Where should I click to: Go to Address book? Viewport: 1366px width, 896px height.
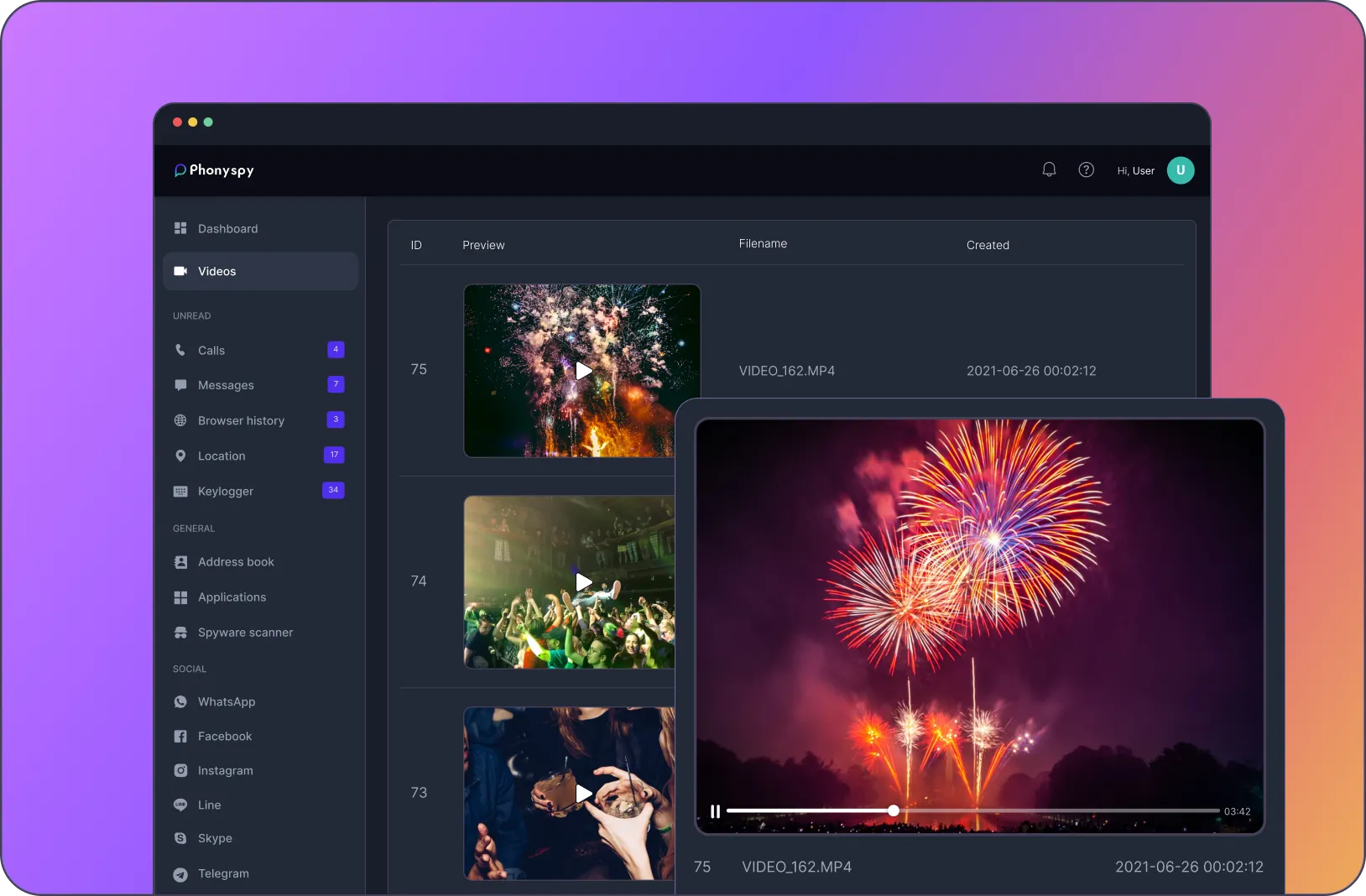tap(236, 562)
